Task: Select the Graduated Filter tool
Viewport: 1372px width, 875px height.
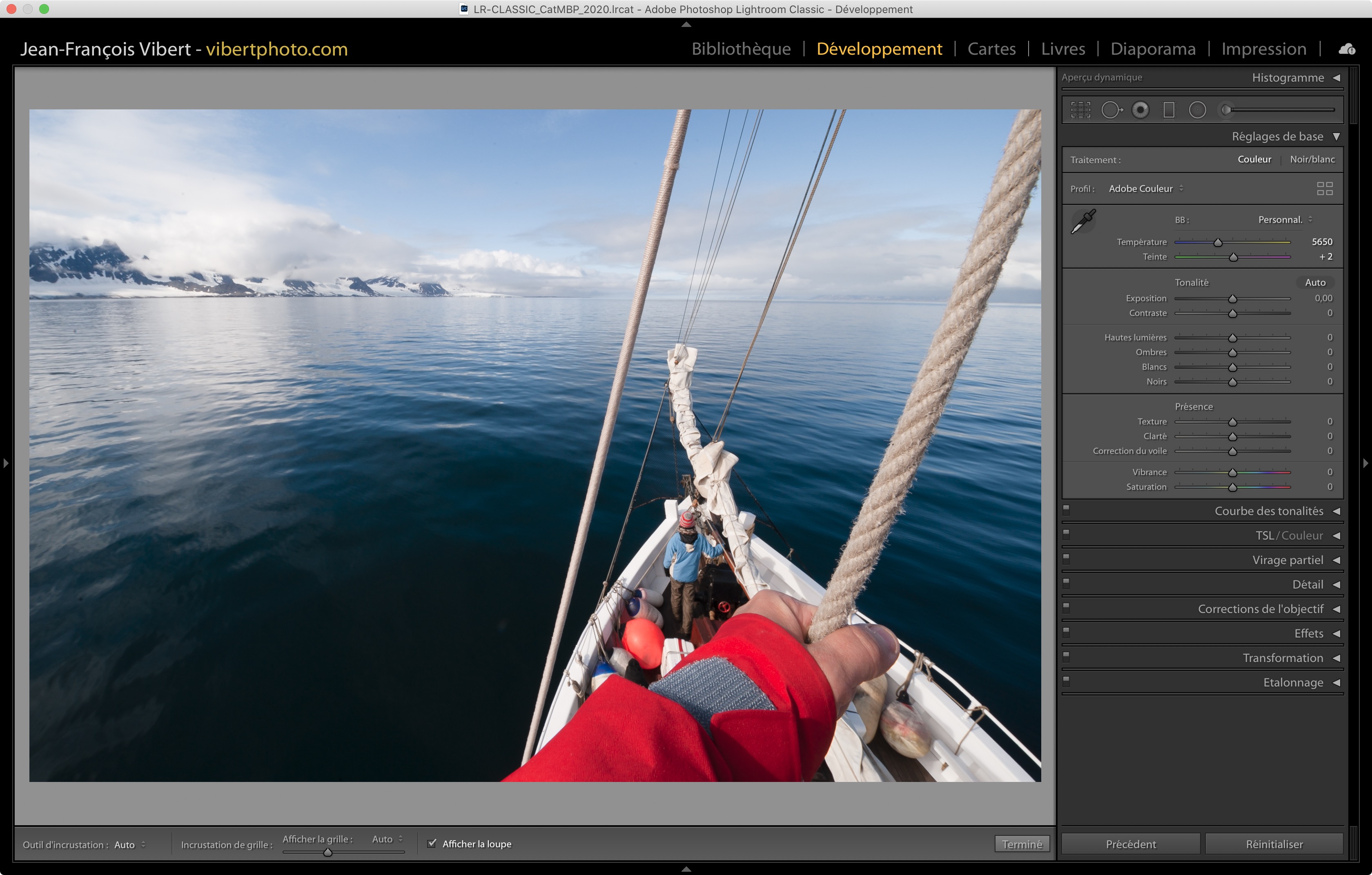Action: pos(1169,110)
